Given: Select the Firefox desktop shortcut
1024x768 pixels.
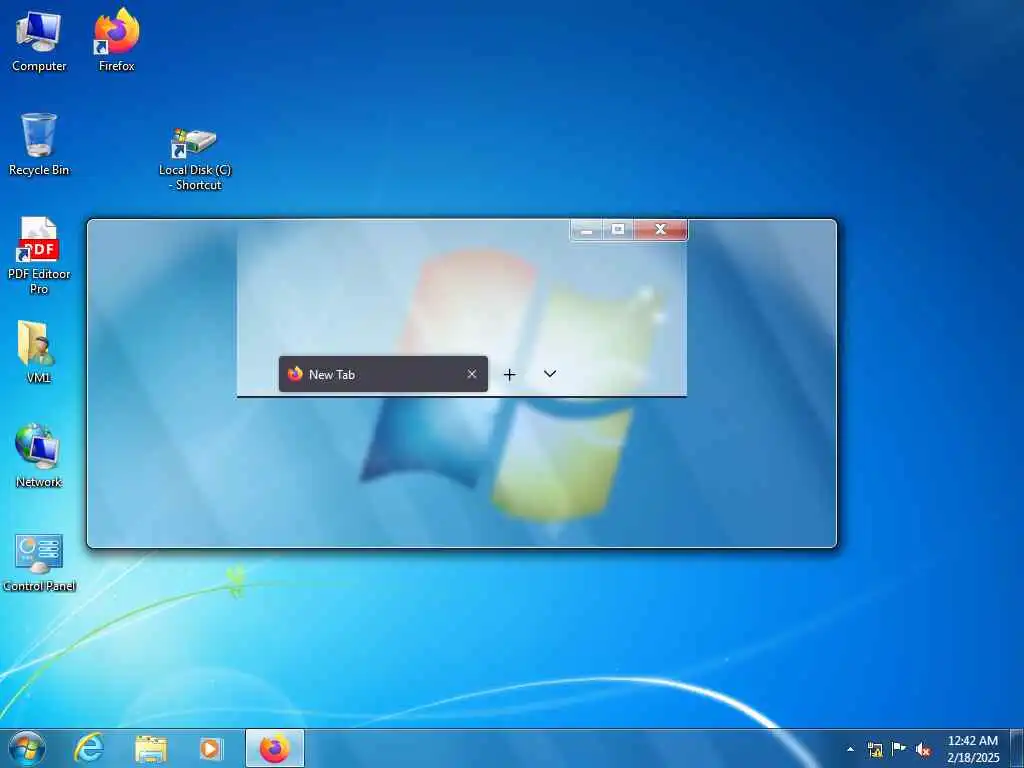Looking at the screenshot, I should [116, 41].
